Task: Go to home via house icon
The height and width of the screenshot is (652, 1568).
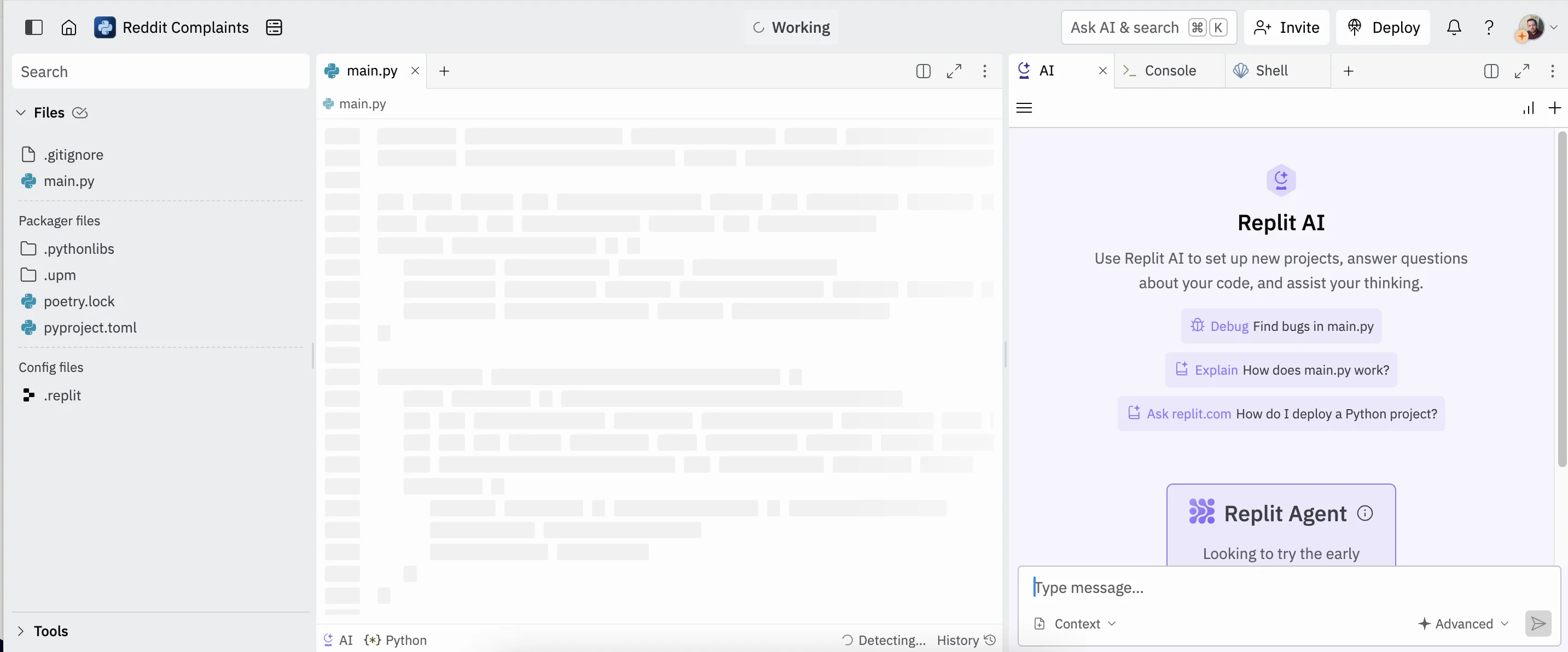Action: pos(69,27)
